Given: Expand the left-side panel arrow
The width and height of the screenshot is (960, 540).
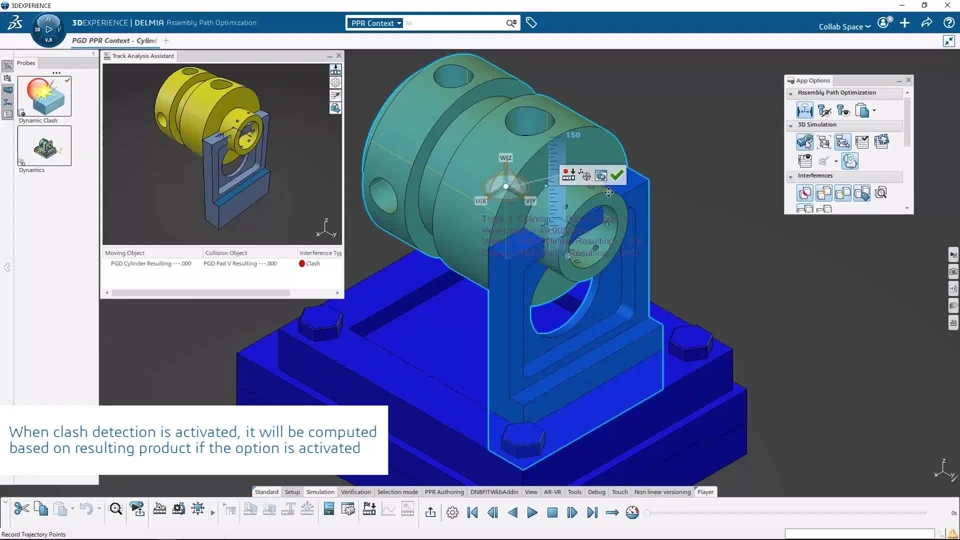Looking at the screenshot, I should click(7, 268).
